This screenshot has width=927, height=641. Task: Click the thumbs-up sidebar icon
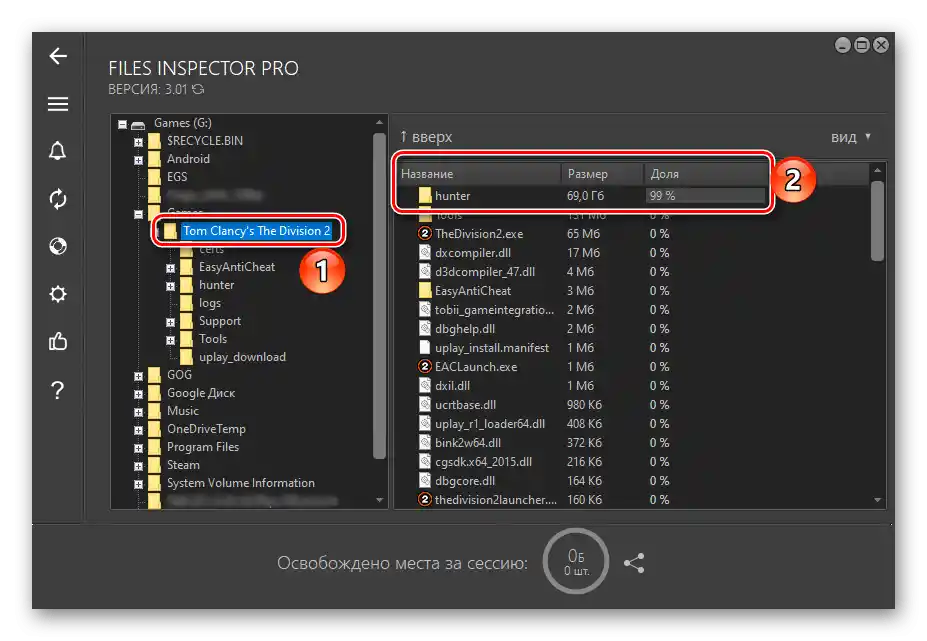pos(58,341)
